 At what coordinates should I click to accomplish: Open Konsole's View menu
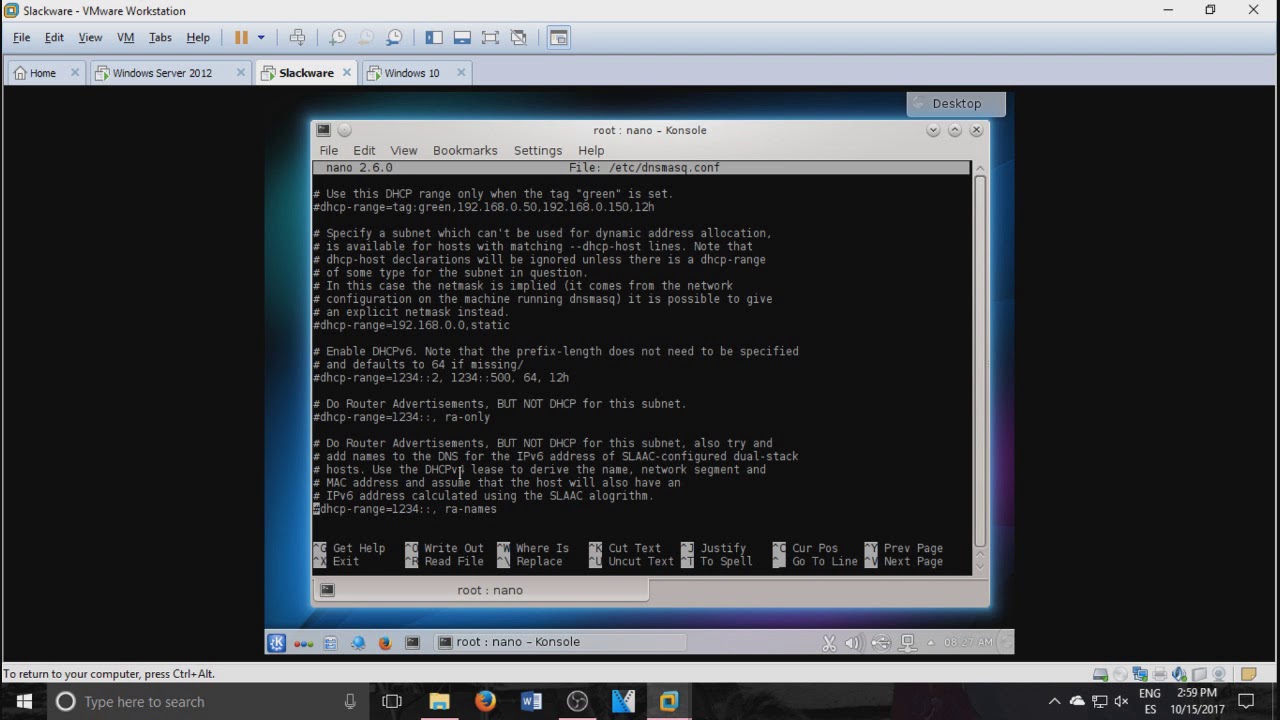(403, 150)
